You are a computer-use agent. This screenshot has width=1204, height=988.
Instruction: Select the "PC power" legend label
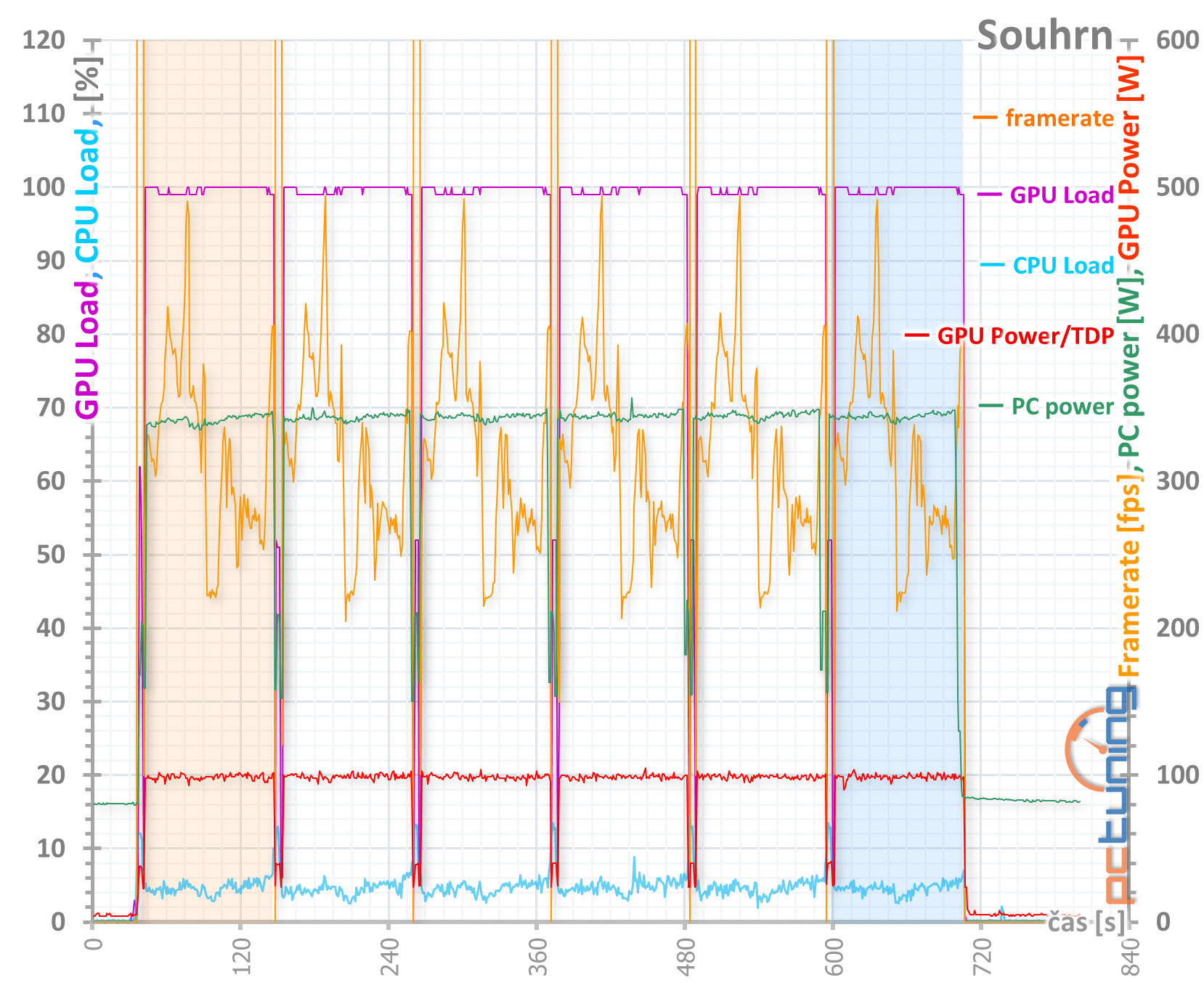coord(1062,407)
